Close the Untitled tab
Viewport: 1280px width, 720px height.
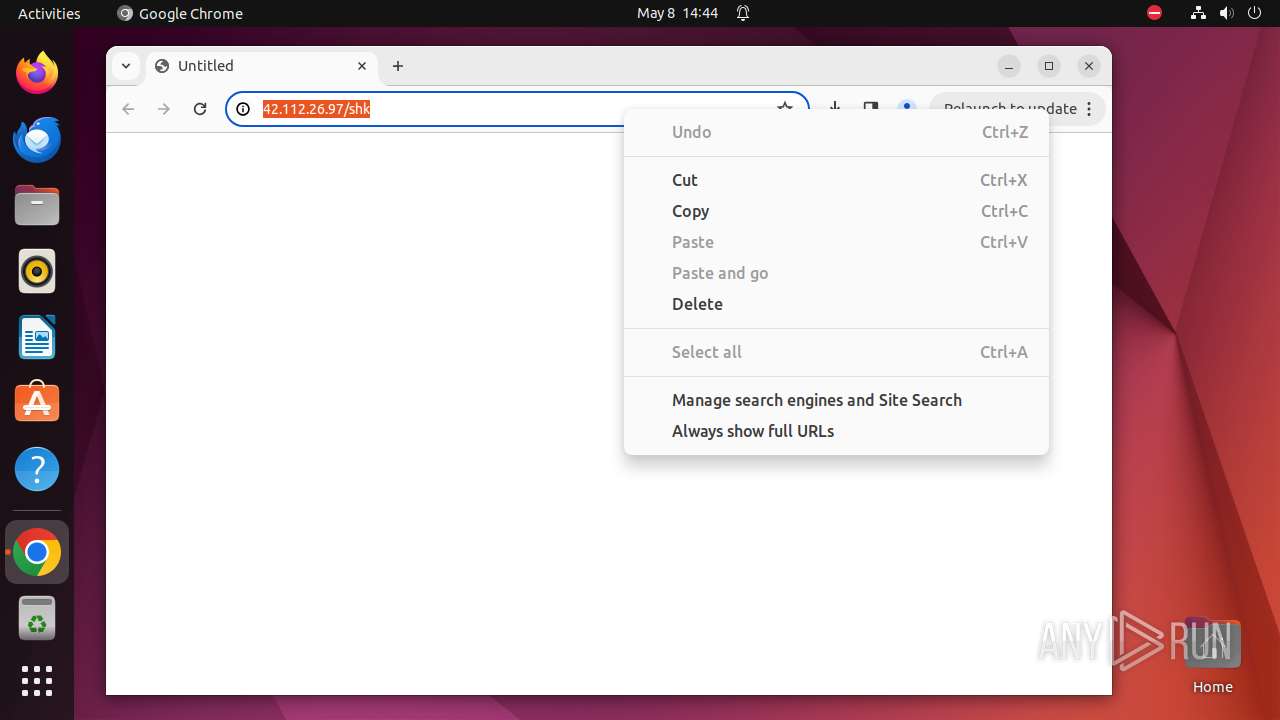point(362,66)
